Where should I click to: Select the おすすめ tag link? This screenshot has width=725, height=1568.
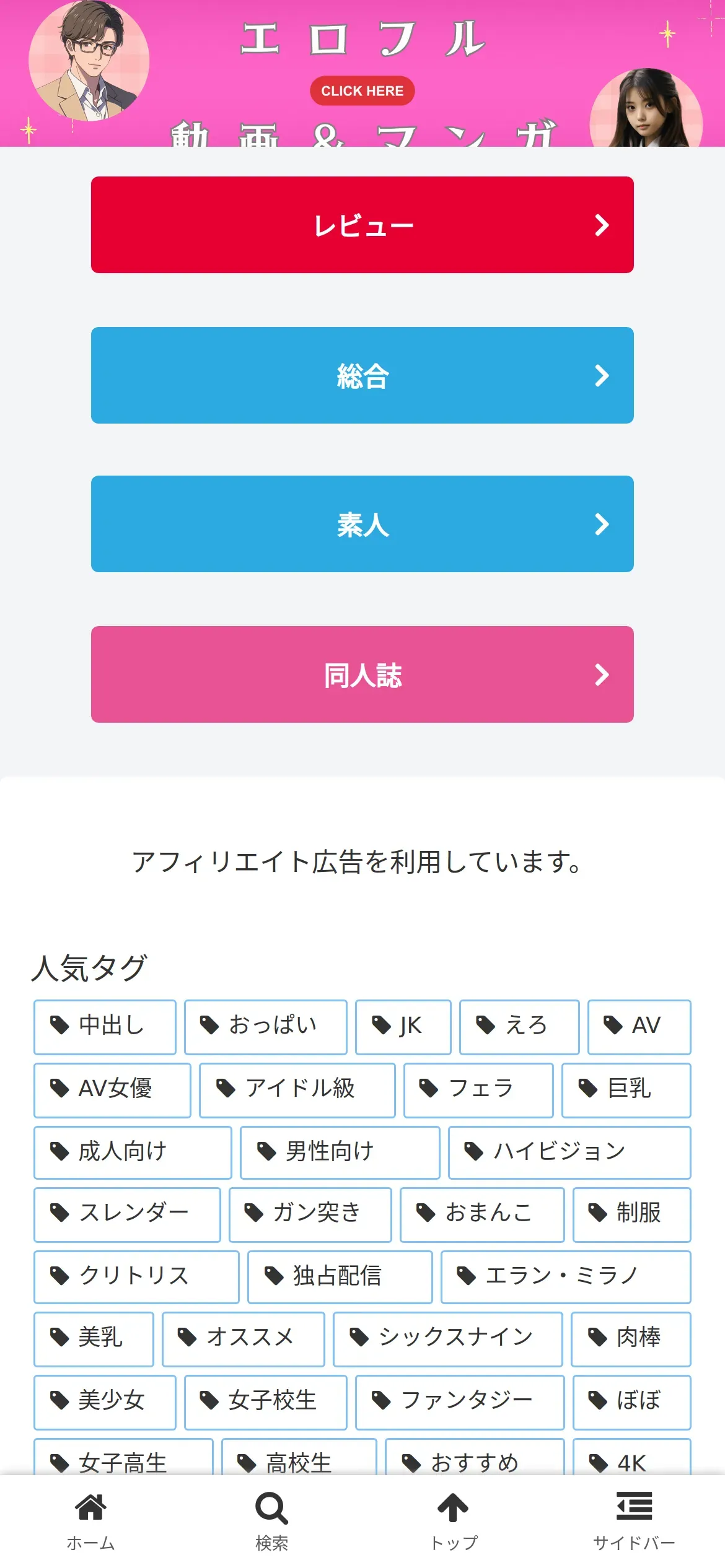coord(475,1461)
